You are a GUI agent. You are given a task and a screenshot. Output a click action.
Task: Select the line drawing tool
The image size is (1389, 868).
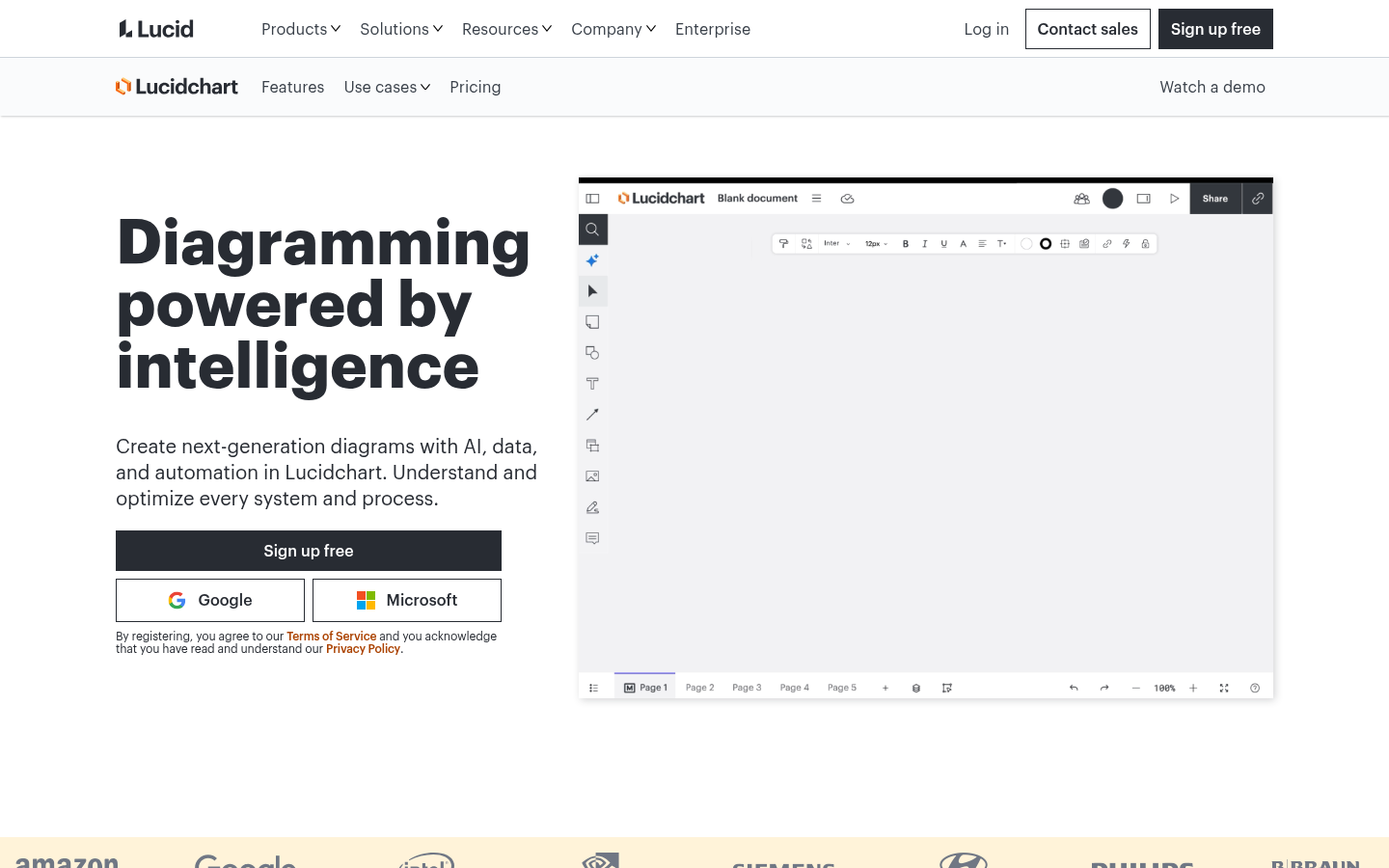(592, 415)
